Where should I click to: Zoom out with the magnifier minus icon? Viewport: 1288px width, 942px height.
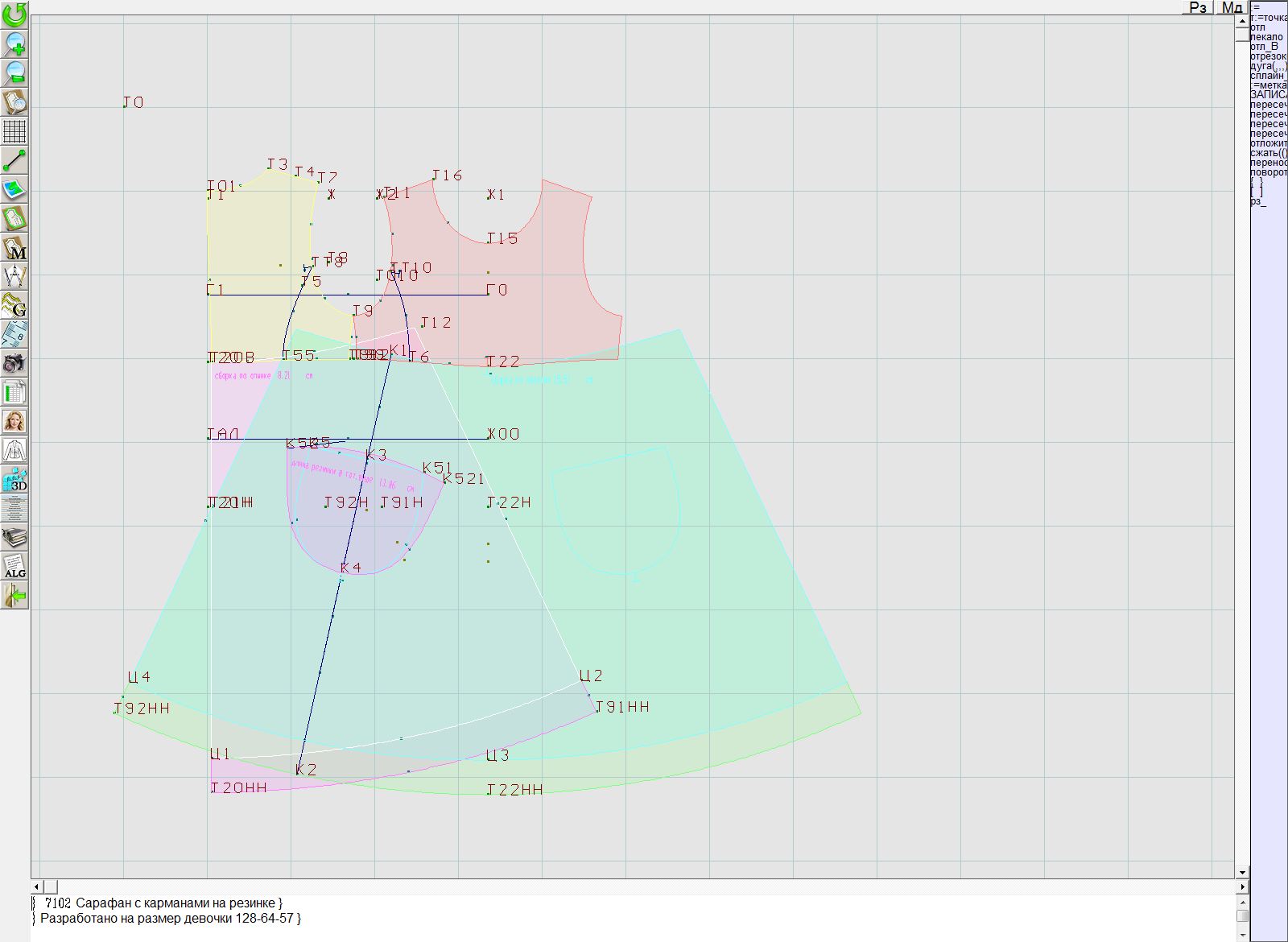[x=14, y=72]
